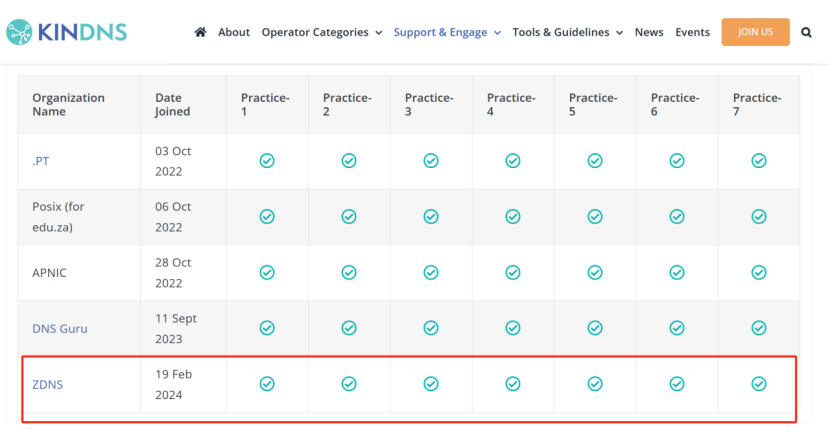Go to the About page
Screen dimensions: 830x445
[234, 32]
